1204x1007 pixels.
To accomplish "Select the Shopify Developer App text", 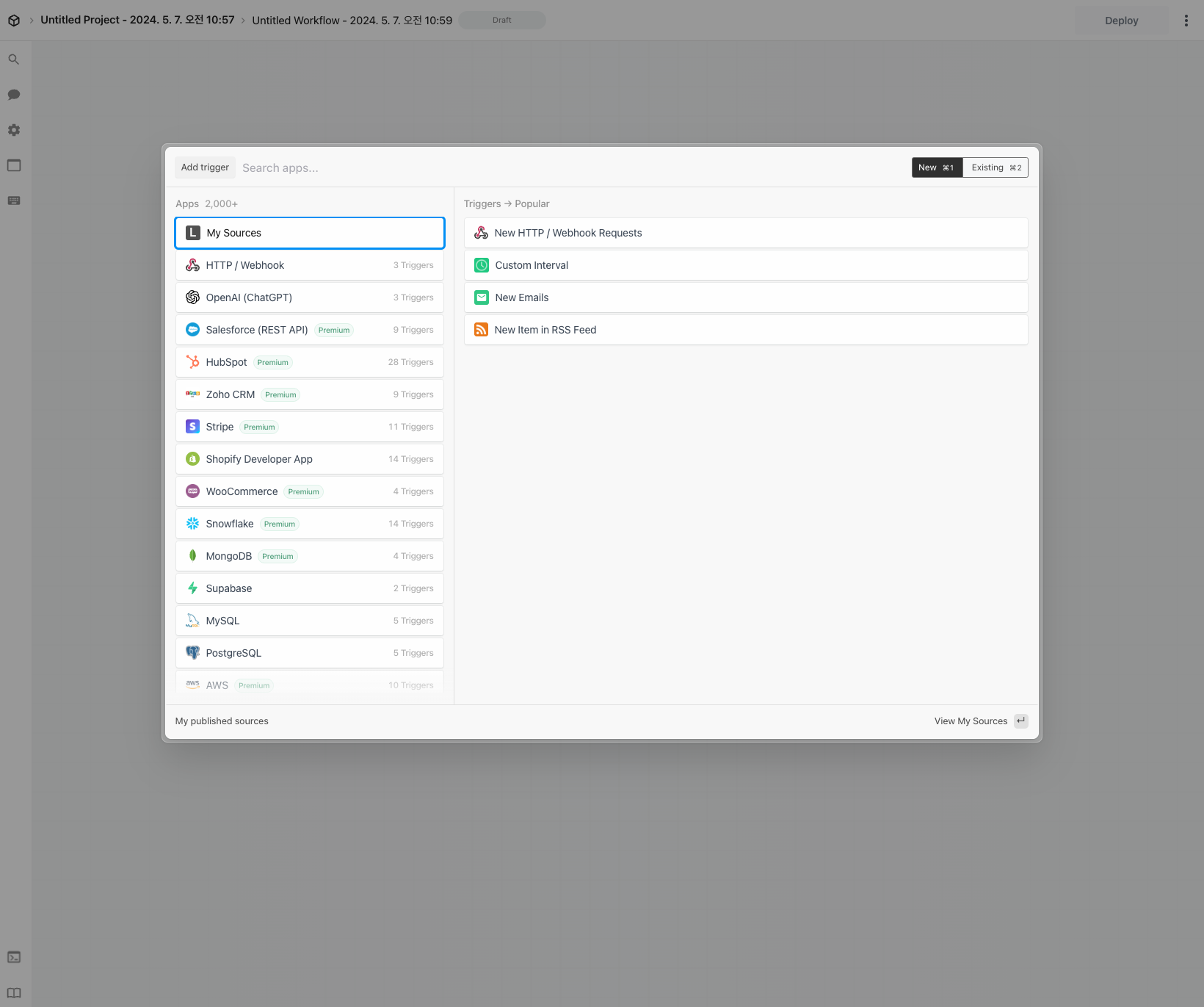I will pyautogui.click(x=259, y=459).
